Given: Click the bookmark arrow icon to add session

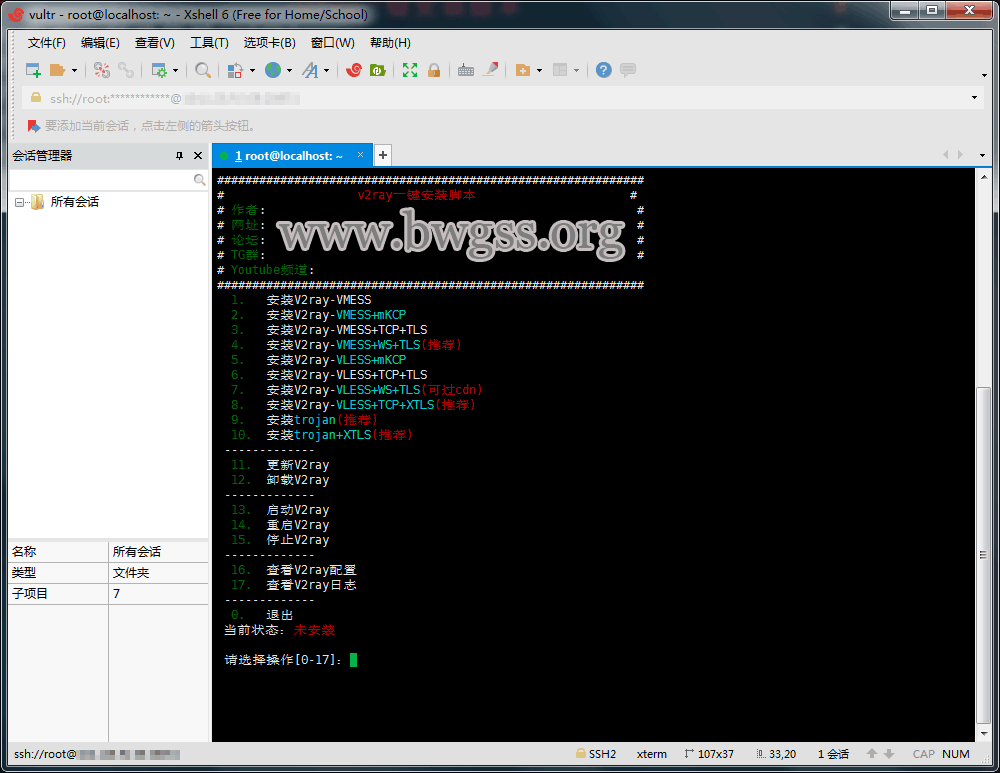Looking at the screenshot, I should coord(33,126).
